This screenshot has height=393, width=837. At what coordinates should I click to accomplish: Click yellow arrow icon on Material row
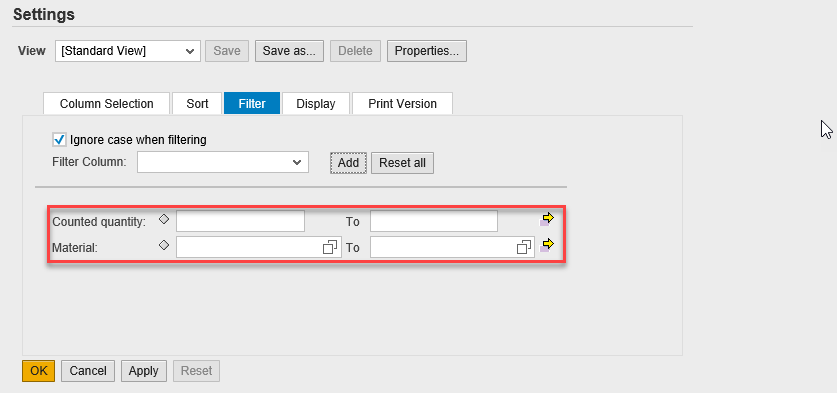[547, 245]
